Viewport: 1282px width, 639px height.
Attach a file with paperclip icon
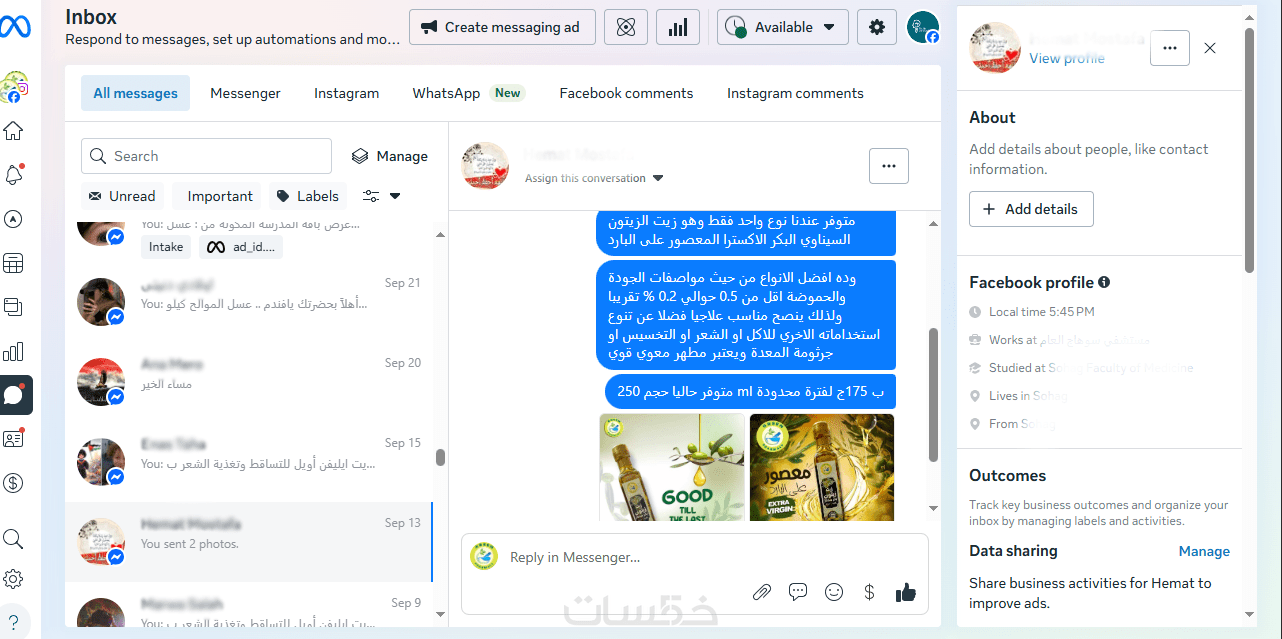point(762,592)
